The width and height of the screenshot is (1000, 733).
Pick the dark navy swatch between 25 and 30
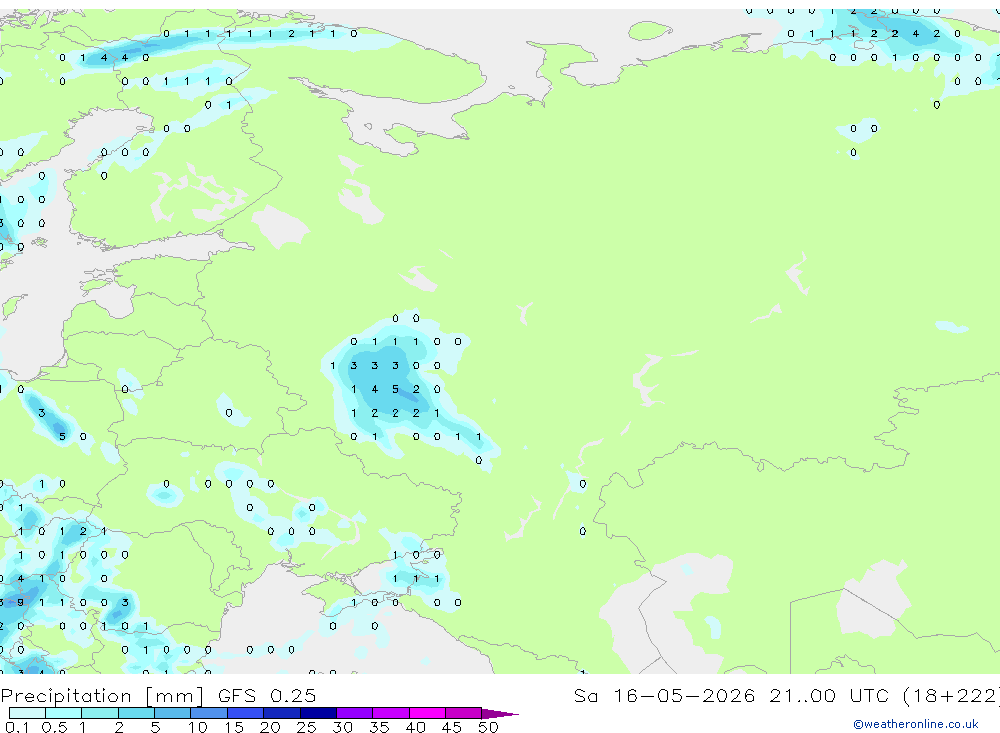pos(318,713)
